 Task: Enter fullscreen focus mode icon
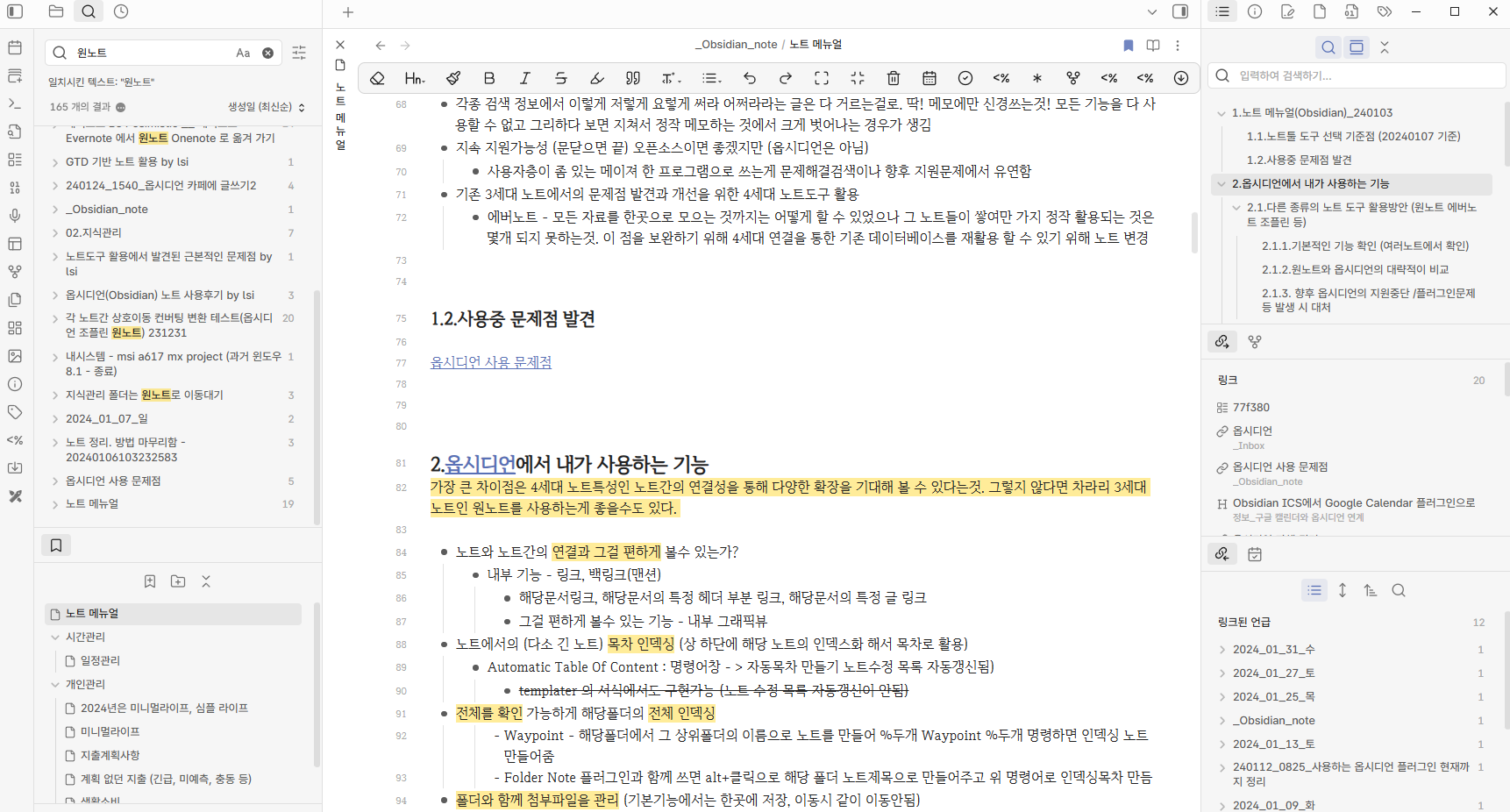(x=822, y=78)
